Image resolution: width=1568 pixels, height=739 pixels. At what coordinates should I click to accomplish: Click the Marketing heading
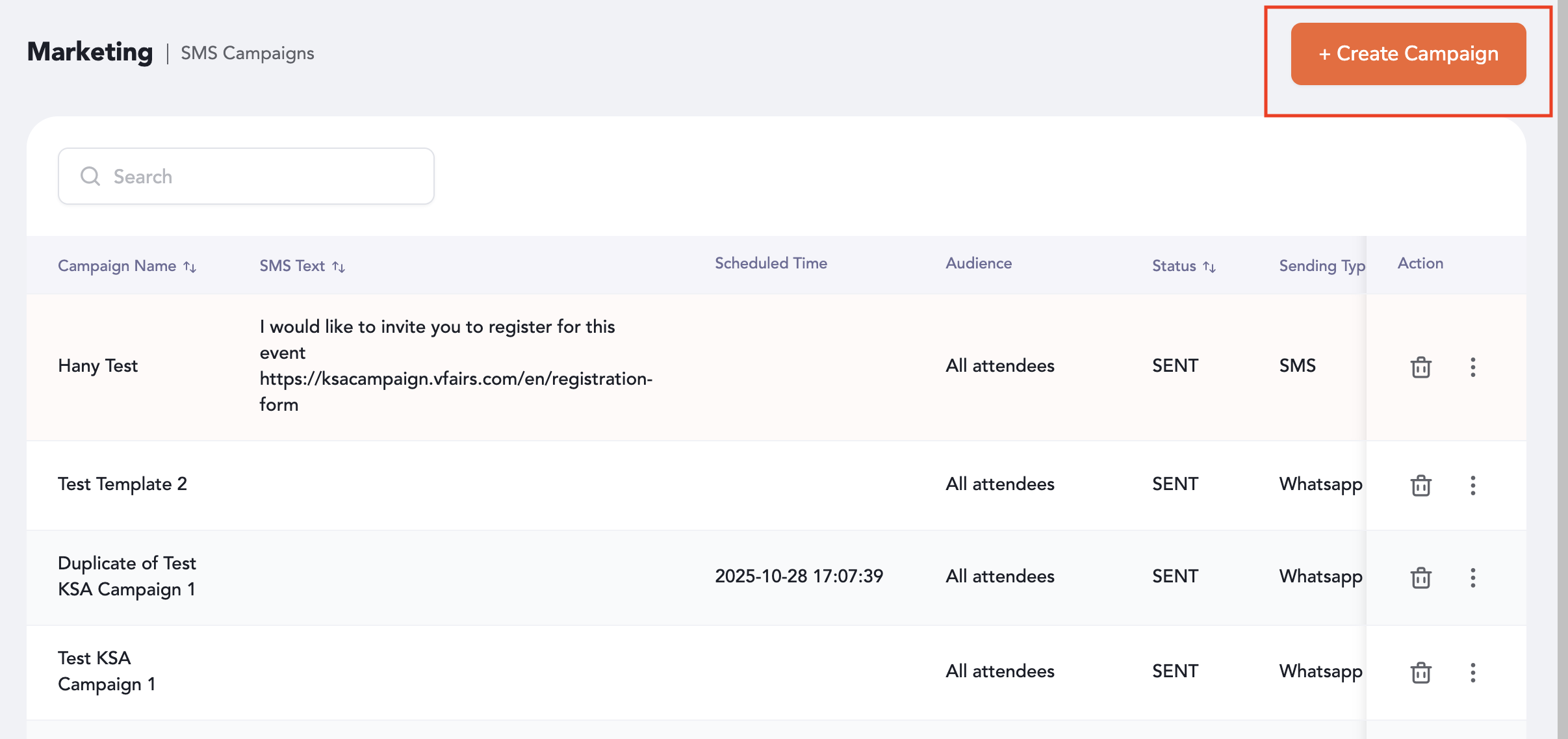[90, 52]
